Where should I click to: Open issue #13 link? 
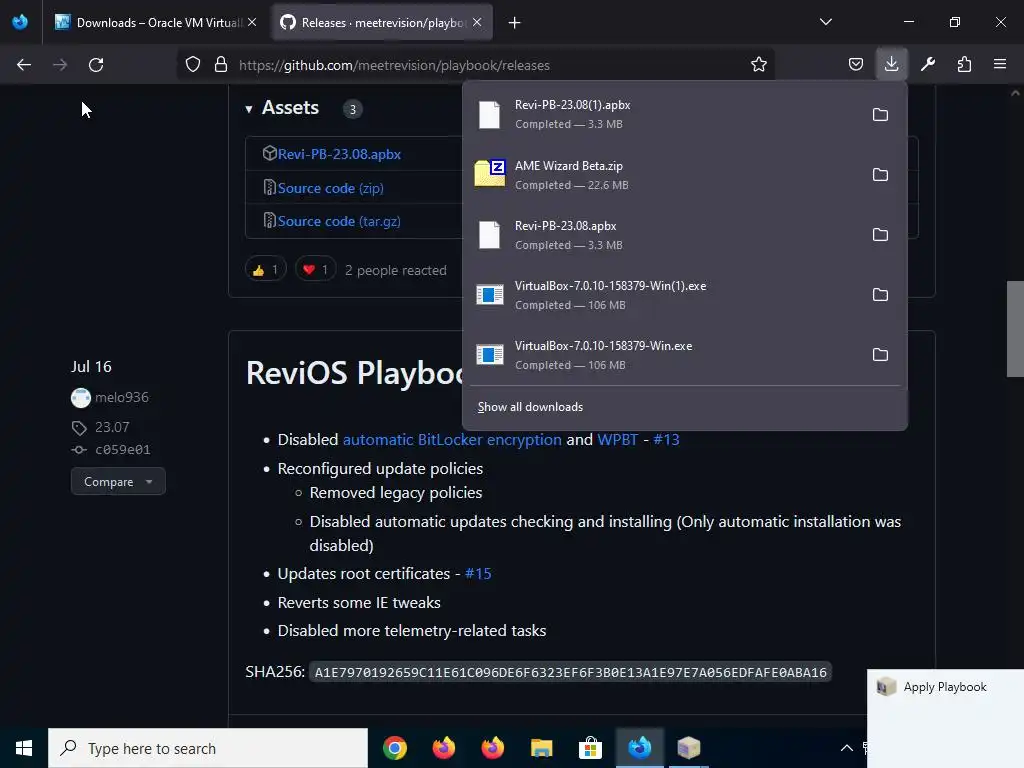(666, 440)
